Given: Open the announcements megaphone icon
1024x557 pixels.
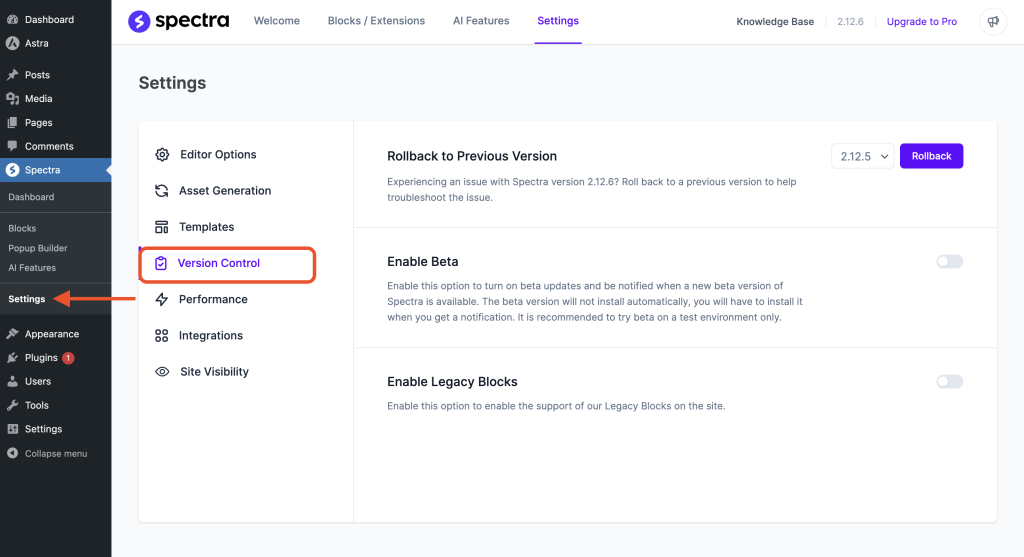Looking at the screenshot, I should 993,22.
